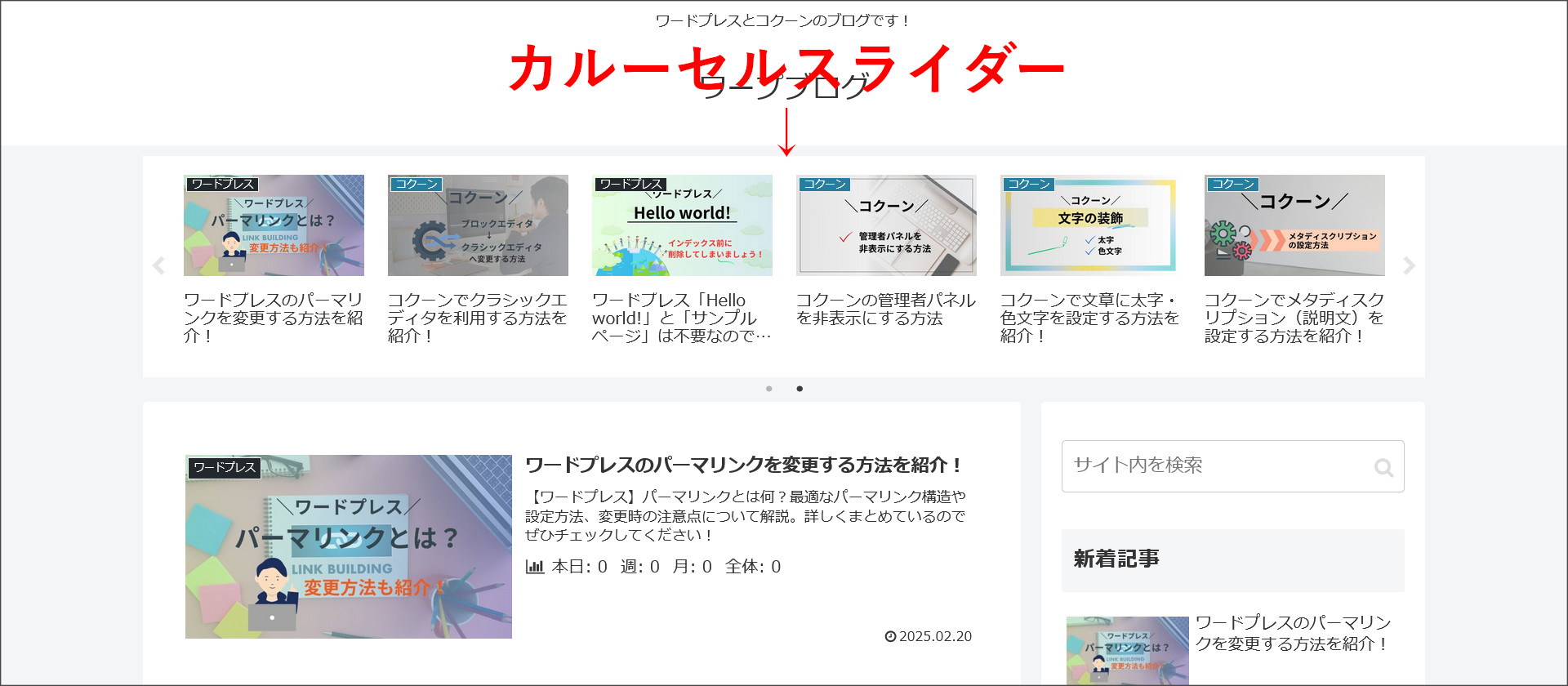1568x686 pixels.
Task: Open link ワードプレス「Hello world!」と「サンプルページ」
Action: tap(682, 318)
